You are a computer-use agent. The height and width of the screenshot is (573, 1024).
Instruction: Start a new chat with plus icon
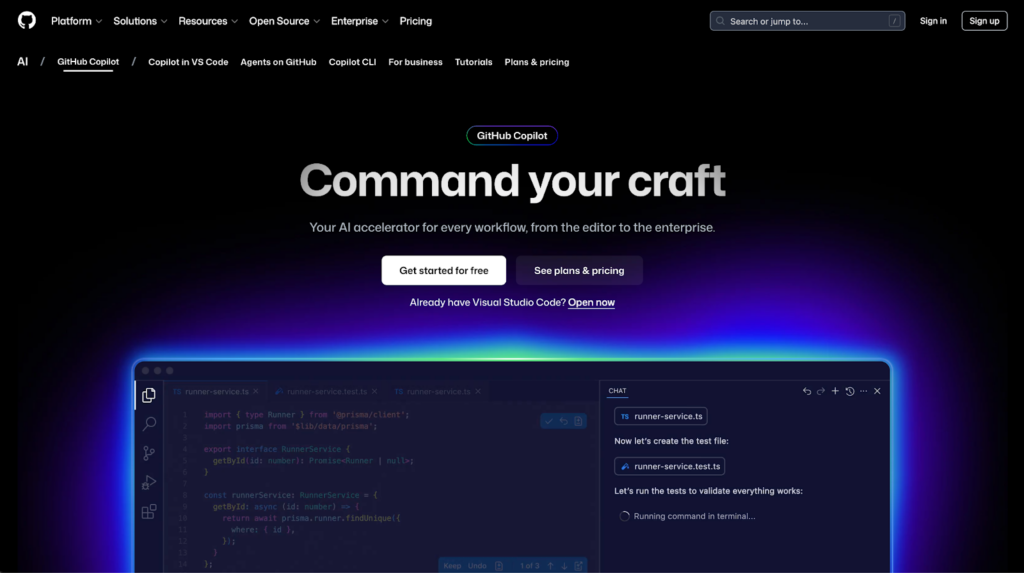[835, 391]
